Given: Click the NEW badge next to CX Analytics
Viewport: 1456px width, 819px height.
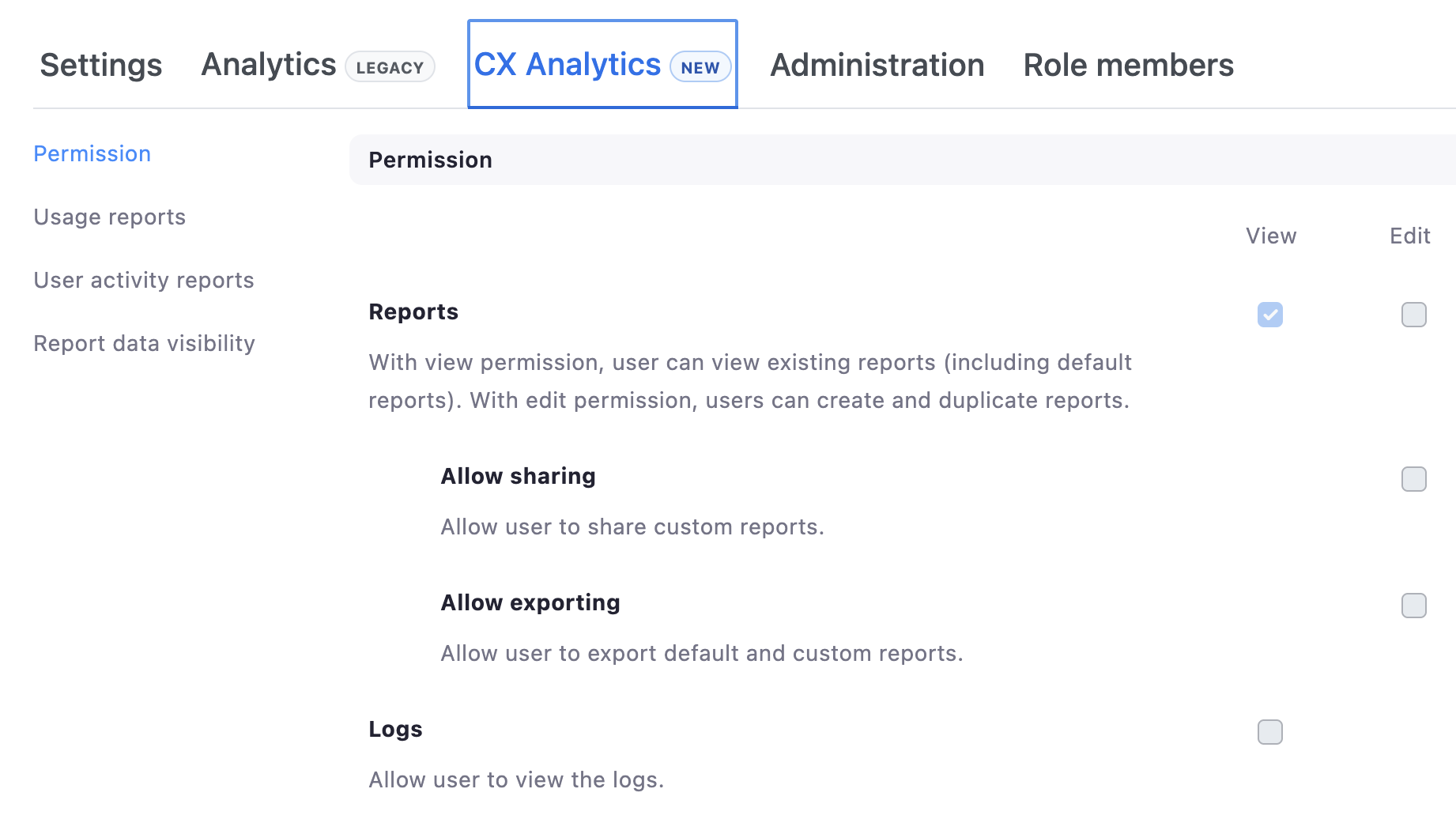Looking at the screenshot, I should click(x=700, y=67).
